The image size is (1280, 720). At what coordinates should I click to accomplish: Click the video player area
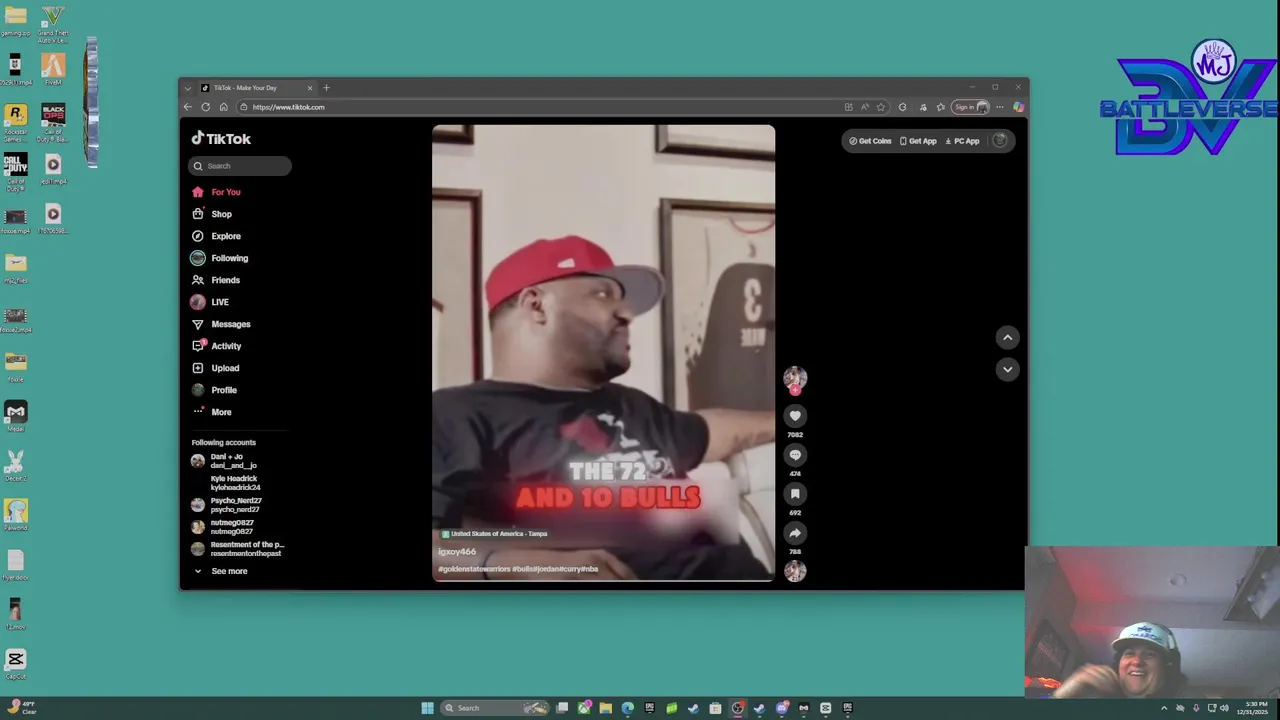tap(603, 352)
